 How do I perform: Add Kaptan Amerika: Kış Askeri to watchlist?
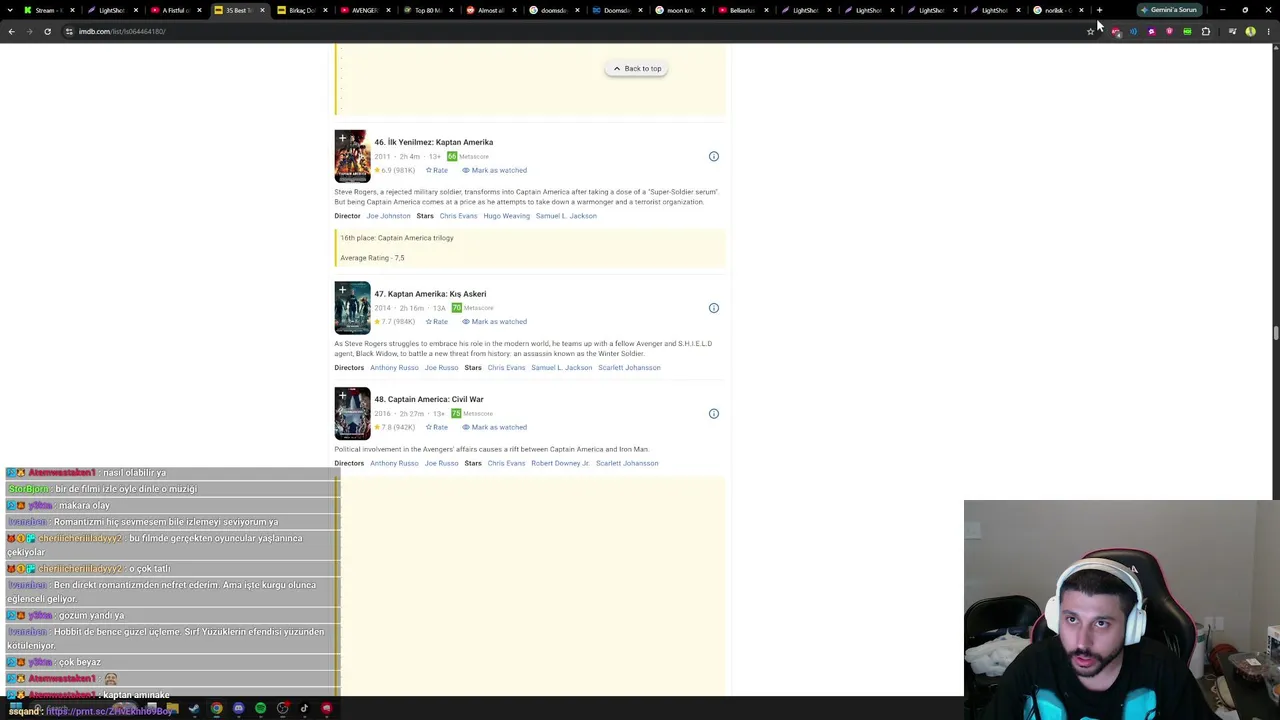(x=342, y=290)
